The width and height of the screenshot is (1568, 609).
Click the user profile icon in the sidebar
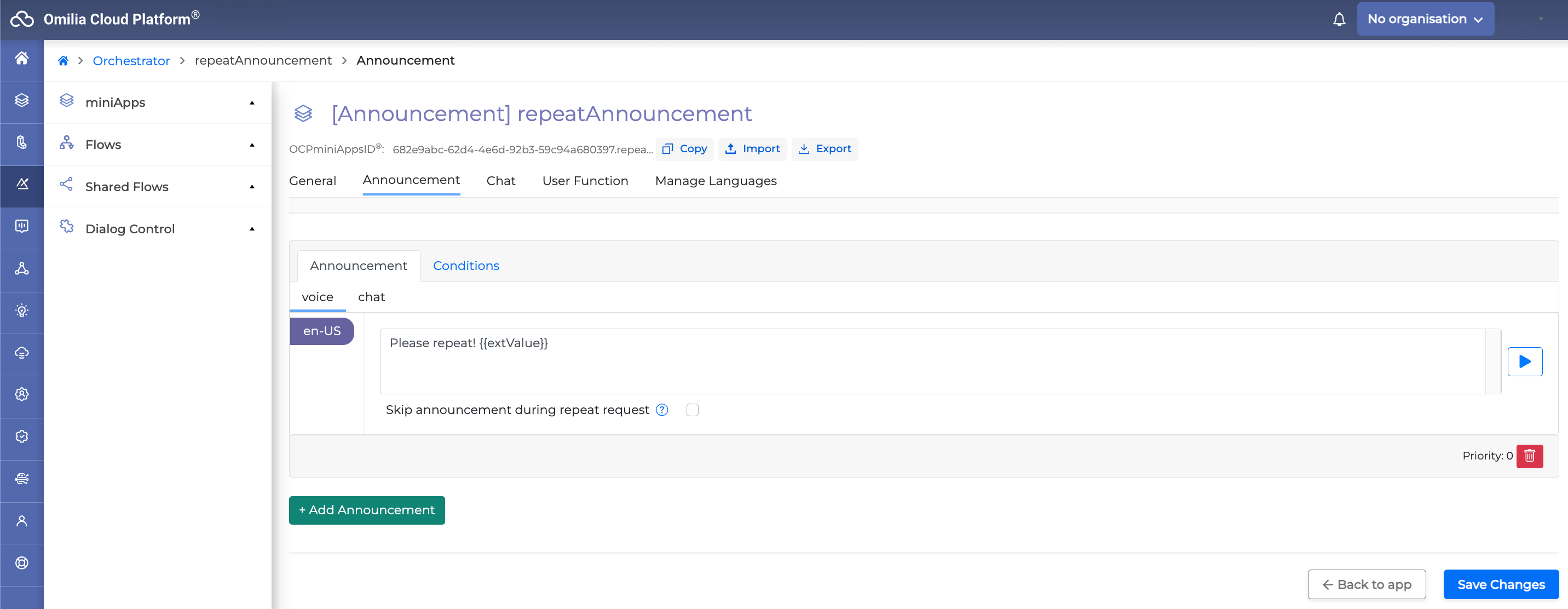(22, 521)
